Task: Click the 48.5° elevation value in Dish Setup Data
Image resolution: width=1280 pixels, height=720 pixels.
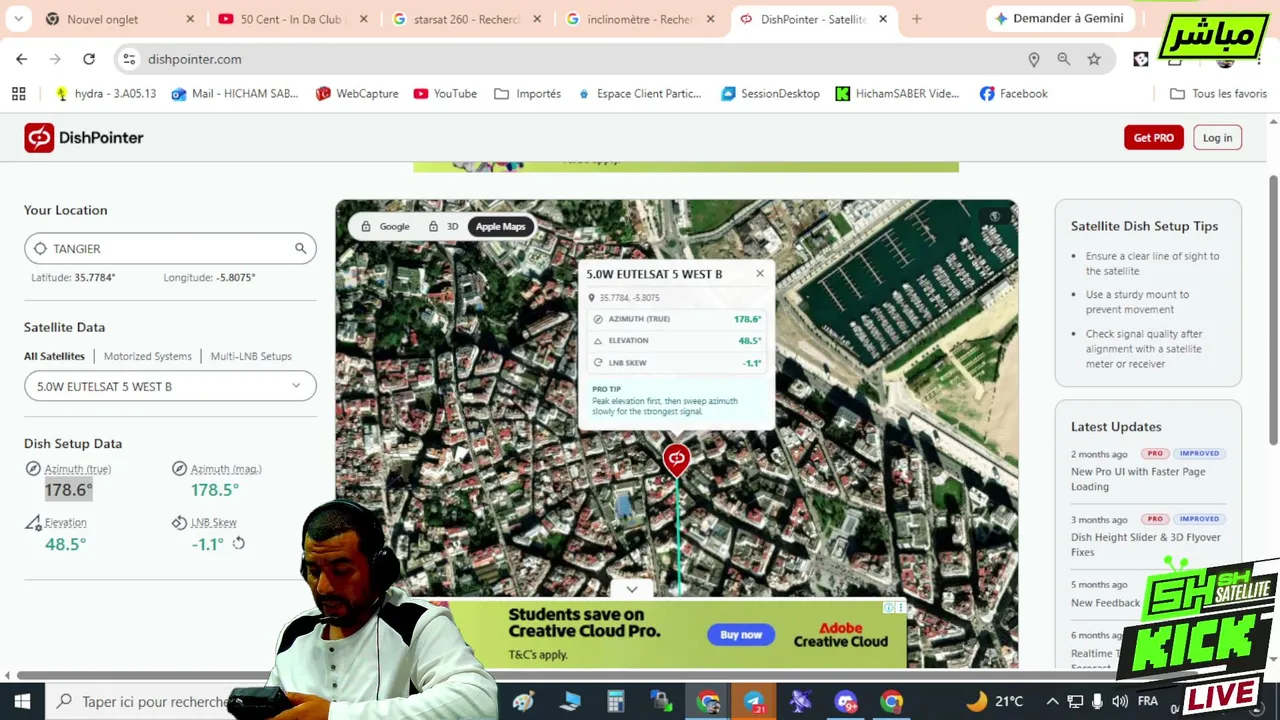Action: click(66, 544)
